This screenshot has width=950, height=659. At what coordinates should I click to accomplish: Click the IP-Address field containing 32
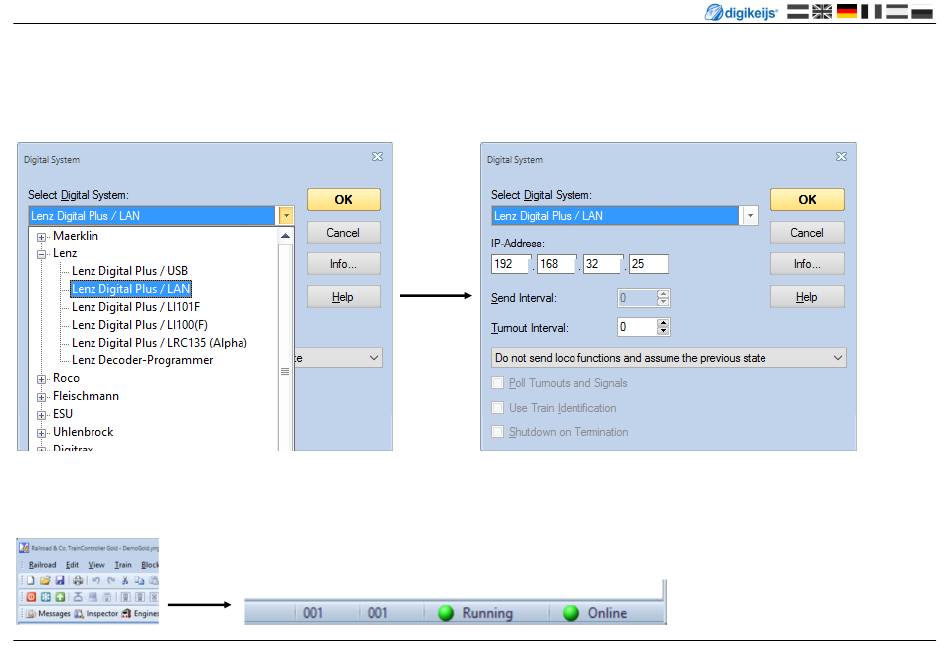click(602, 264)
